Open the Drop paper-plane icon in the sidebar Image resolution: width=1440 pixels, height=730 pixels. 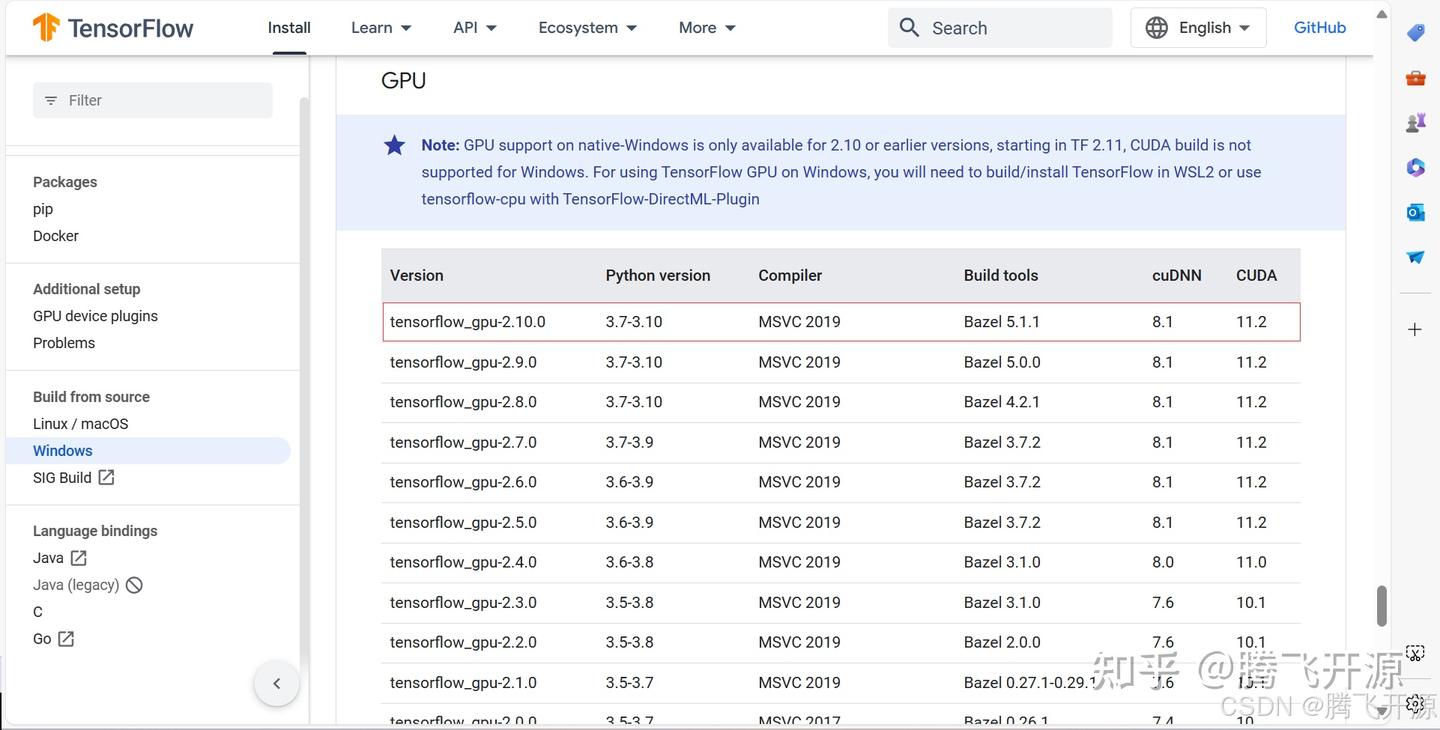pos(1415,256)
